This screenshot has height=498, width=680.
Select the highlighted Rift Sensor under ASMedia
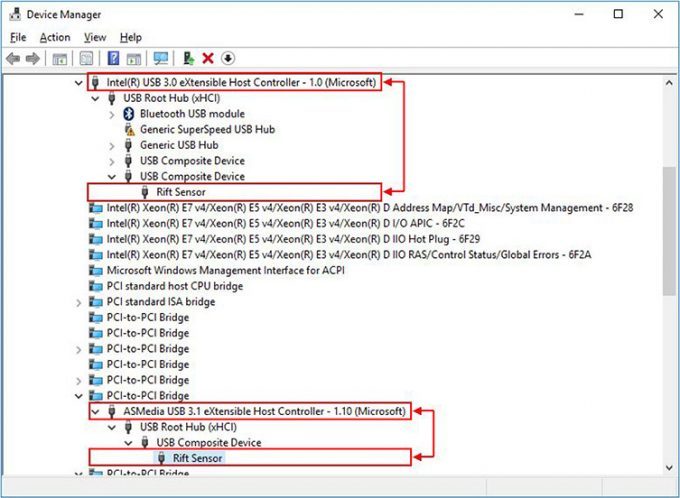click(x=197, y=458)
